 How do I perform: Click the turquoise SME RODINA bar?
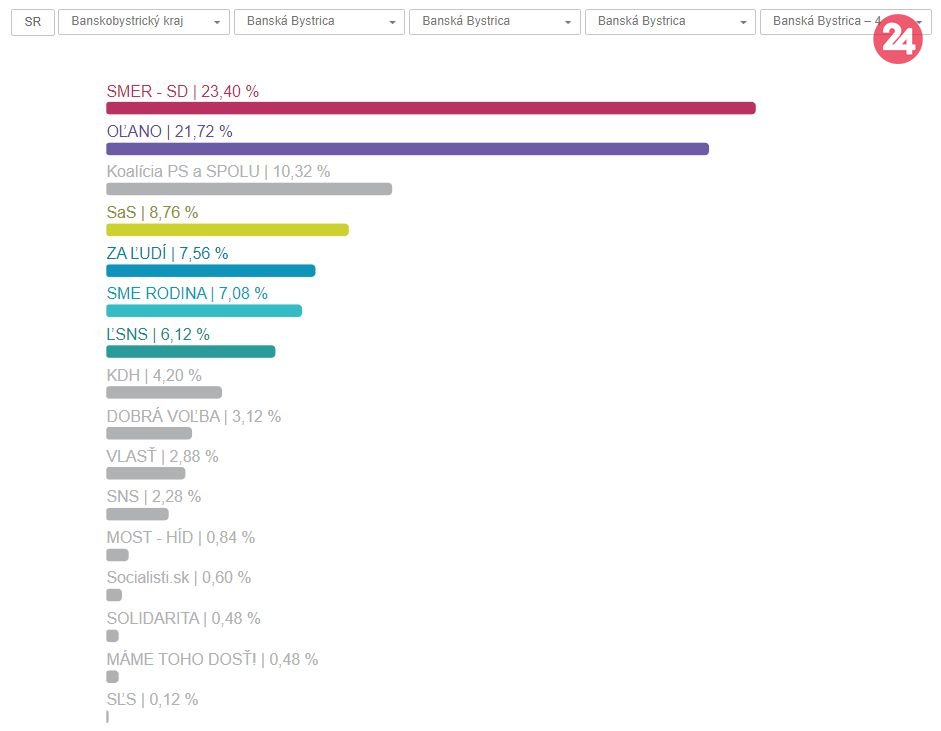[x=204, y=311]
